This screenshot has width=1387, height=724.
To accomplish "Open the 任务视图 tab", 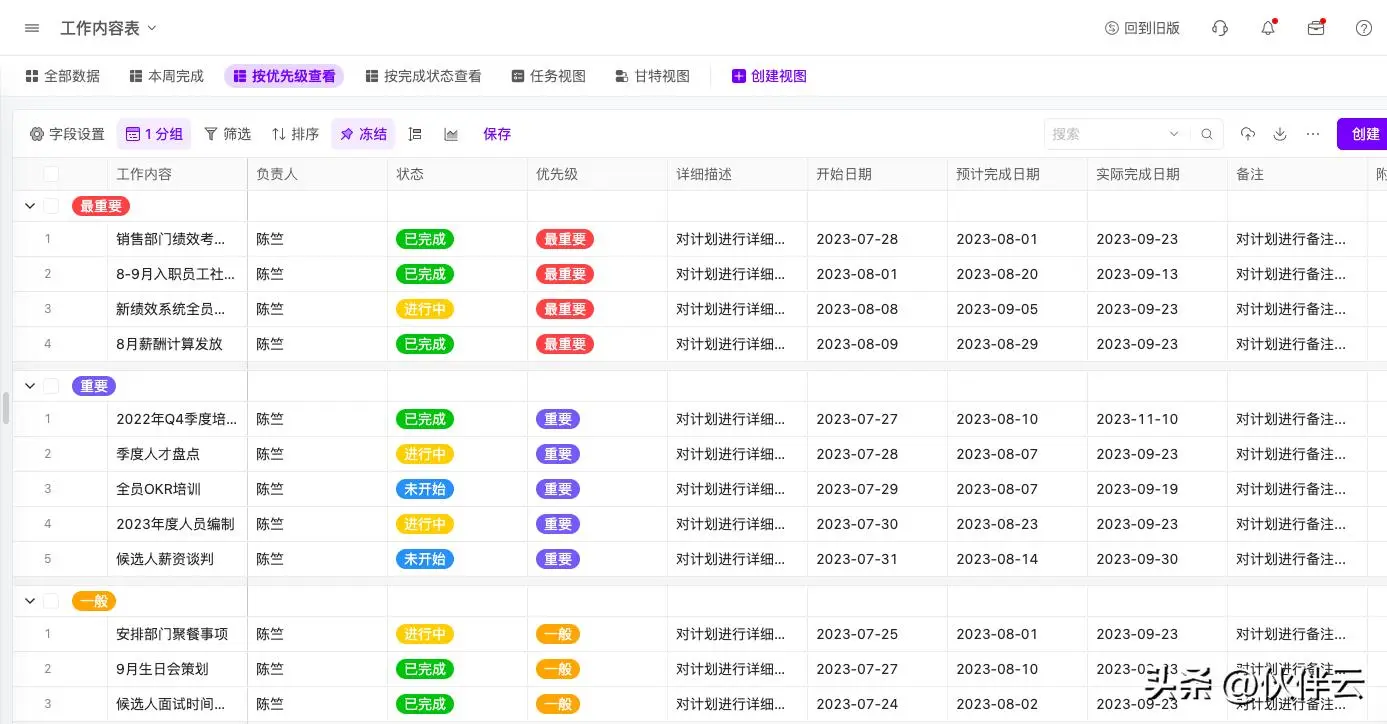I will [x=548, y=76].
